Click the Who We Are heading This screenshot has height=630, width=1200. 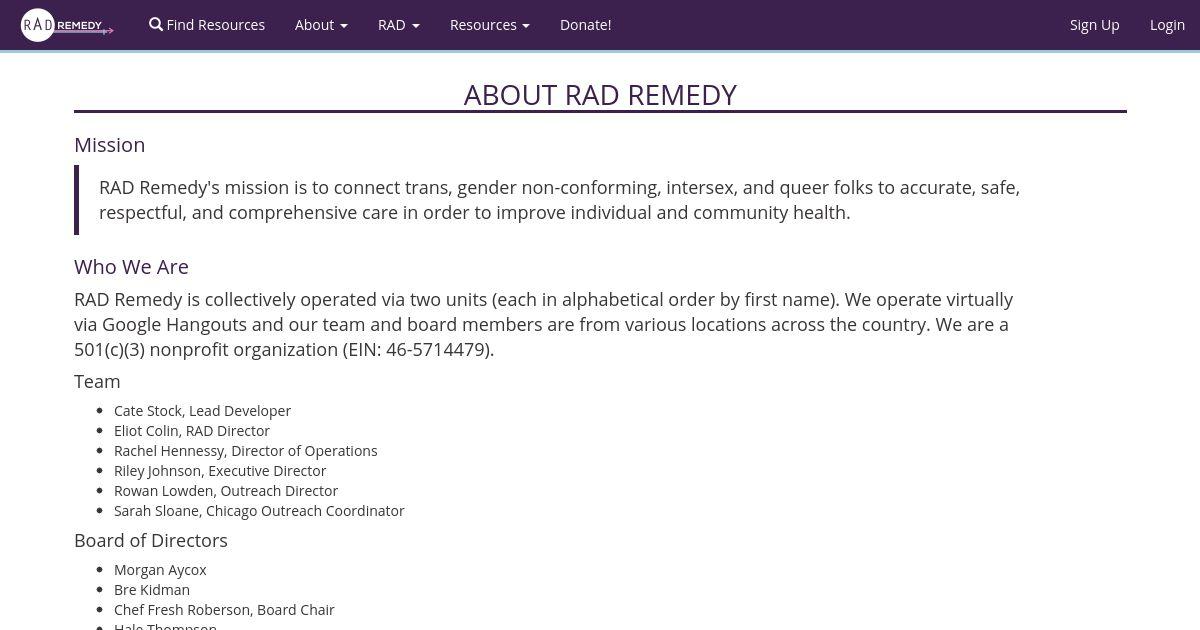[x=131, y=267]
